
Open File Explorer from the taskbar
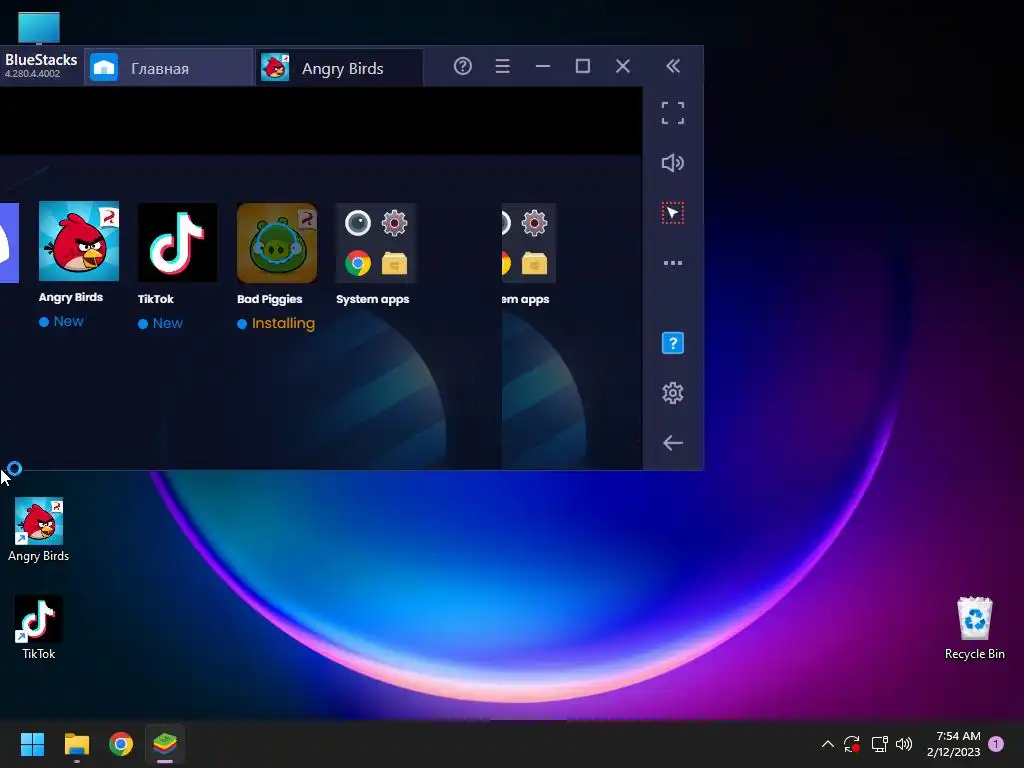76,744
